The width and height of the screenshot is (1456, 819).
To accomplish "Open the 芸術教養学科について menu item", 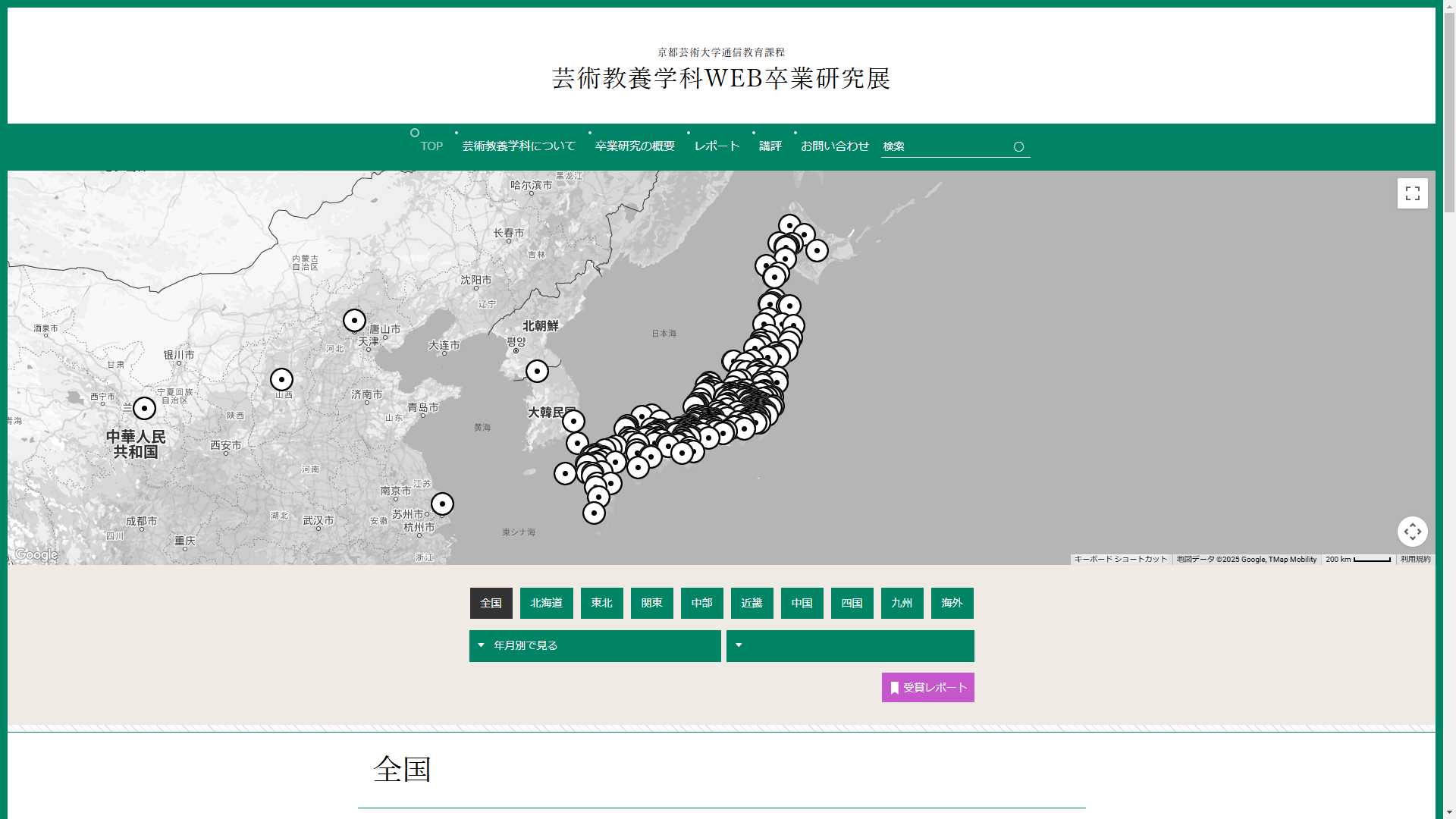I will 519,146.
